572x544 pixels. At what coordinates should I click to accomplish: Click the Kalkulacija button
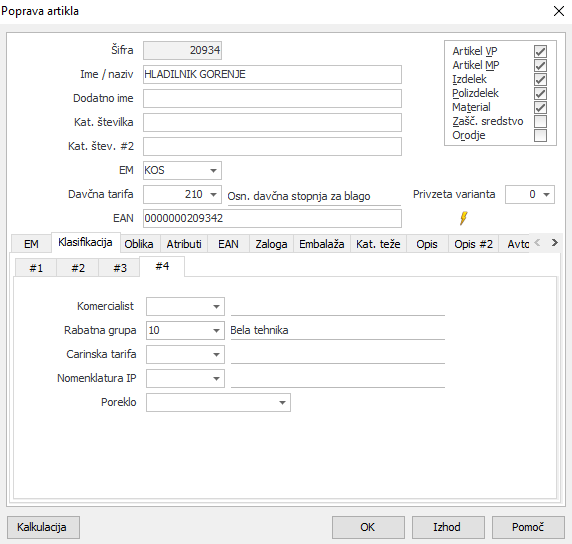(x=43, y=527)
